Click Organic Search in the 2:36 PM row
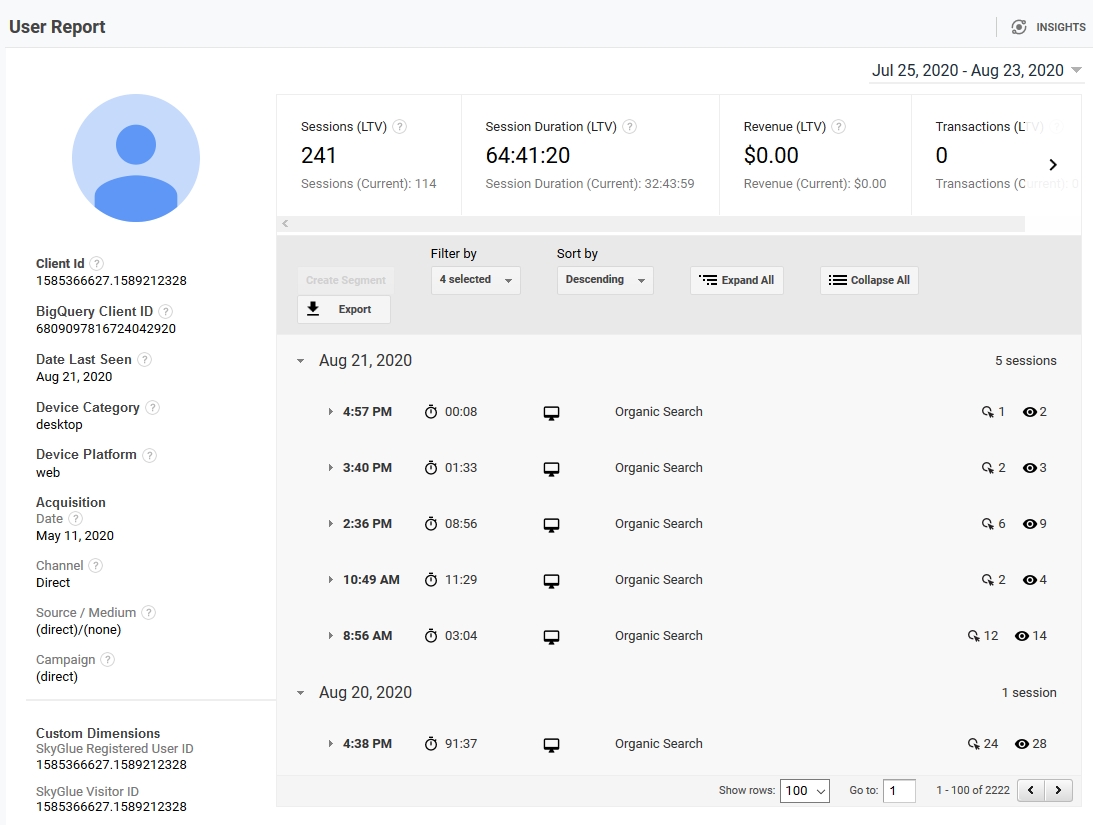 point(659,523)
